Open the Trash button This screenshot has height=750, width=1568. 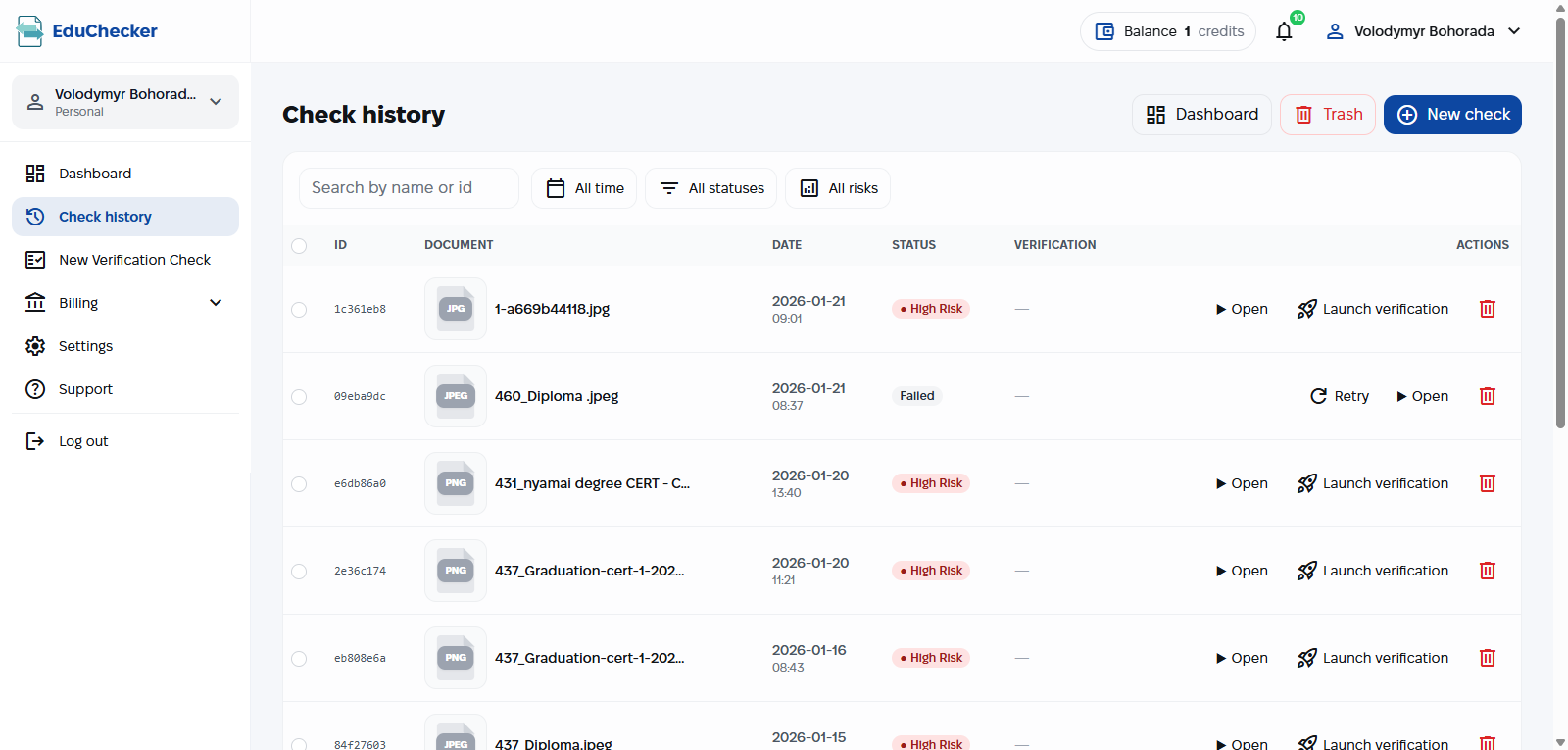tap(1328, 115)
